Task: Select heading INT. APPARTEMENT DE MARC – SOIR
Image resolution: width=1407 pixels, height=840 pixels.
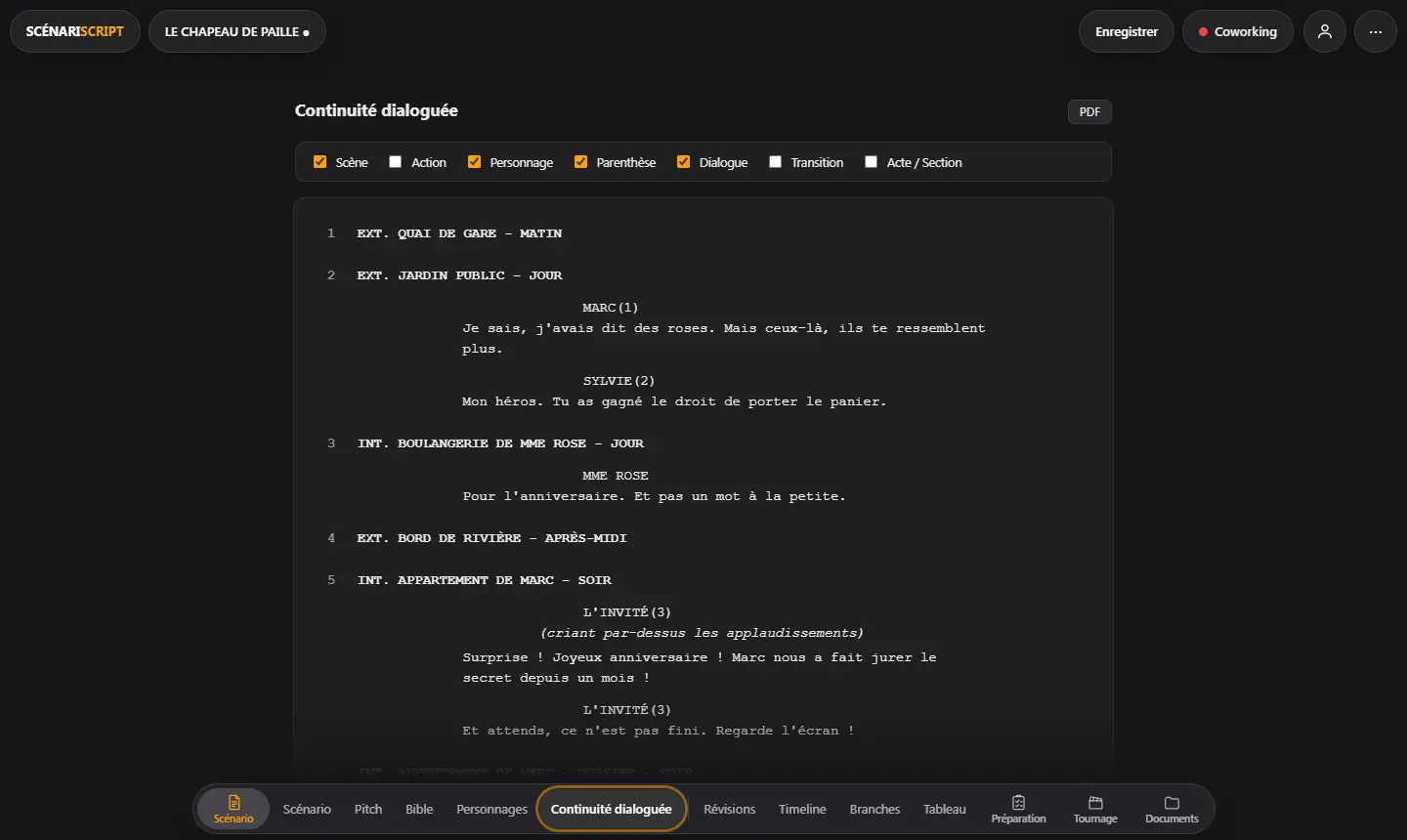Action: (x=485, y=580)
